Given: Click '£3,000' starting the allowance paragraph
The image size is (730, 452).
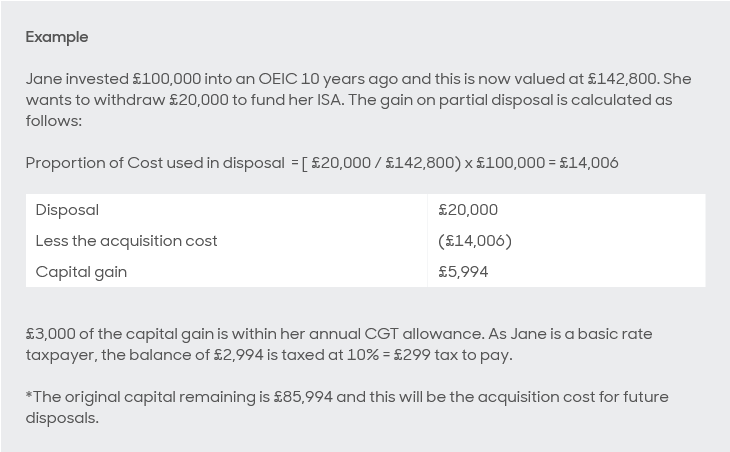Looking at the screenshot, I should pyautogui.click(x=50, y=334).
